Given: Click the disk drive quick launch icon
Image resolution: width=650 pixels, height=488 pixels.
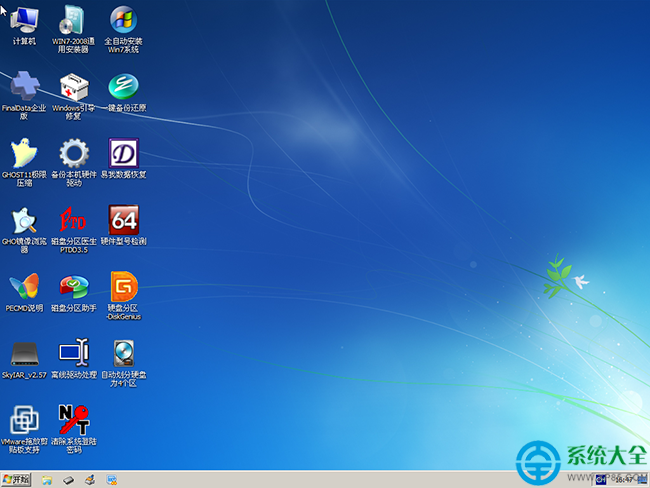Looking at the screenshot, I should [68, 480].
